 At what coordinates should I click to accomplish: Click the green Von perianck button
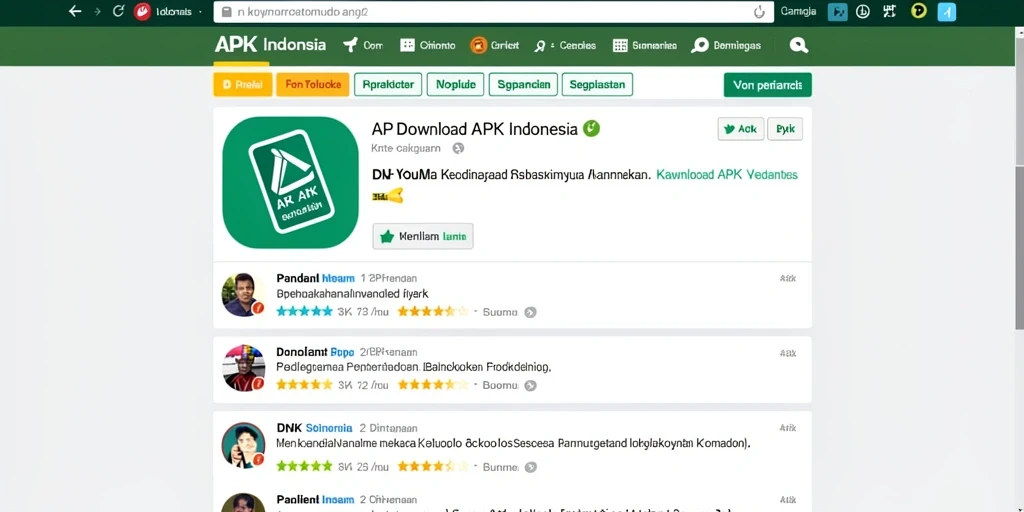(x=767, y=85)
